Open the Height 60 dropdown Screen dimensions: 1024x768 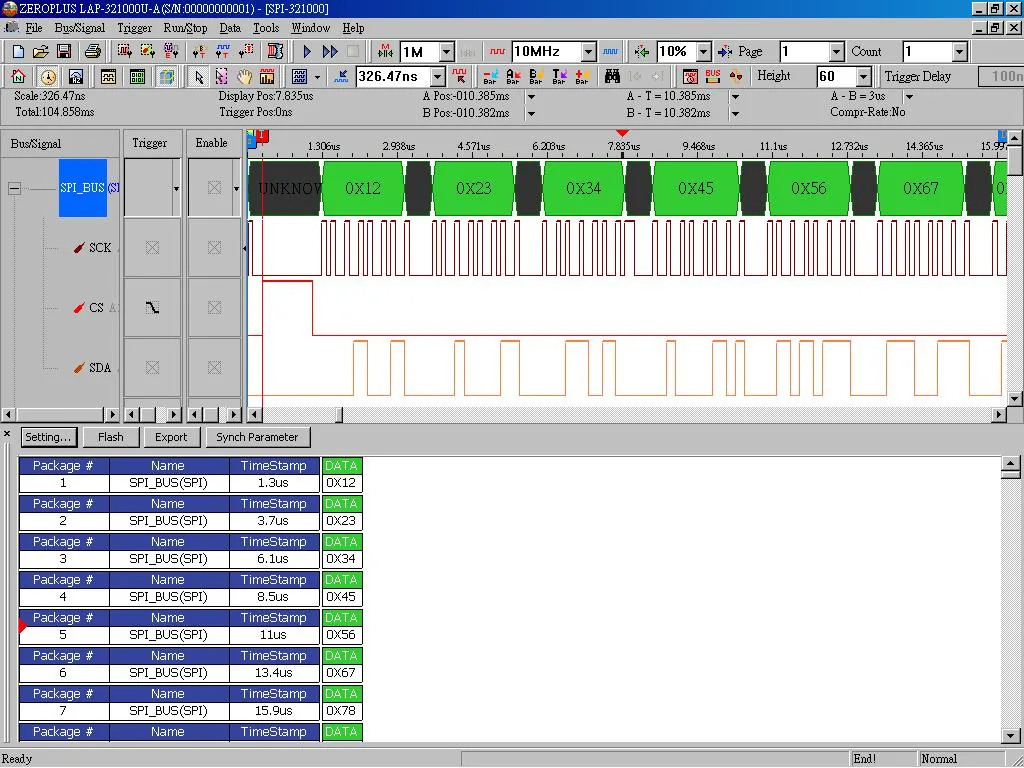[863, 76]
